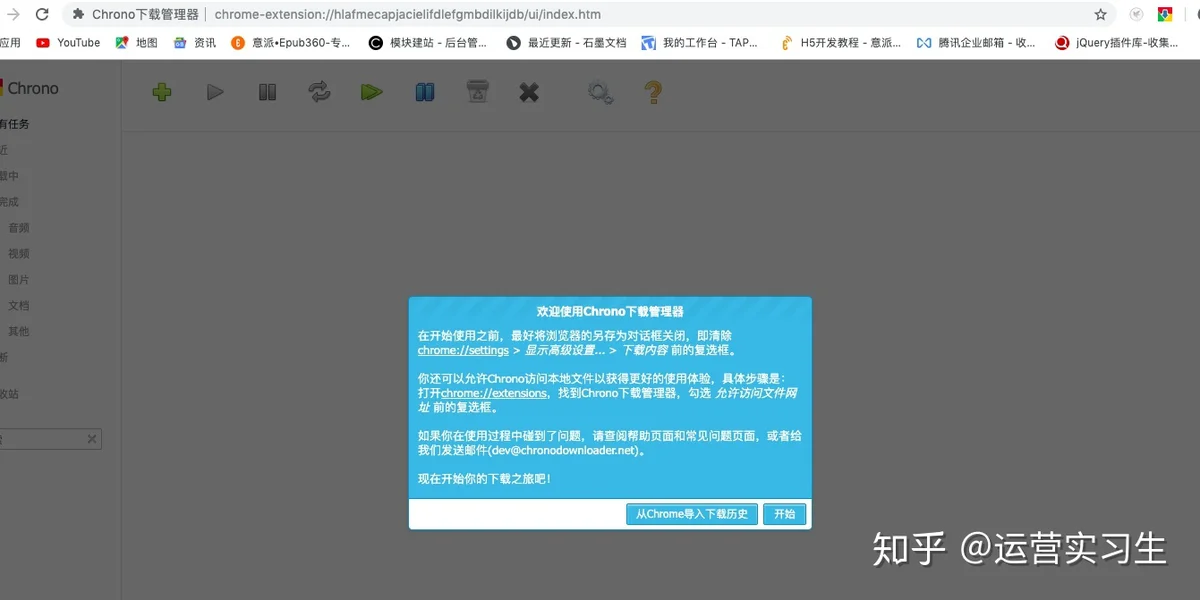Show downloading (下载中) tasks in sidebar
Viewport: 1200px width, 600px height.
pyautogui.click(x=10, y=176)
